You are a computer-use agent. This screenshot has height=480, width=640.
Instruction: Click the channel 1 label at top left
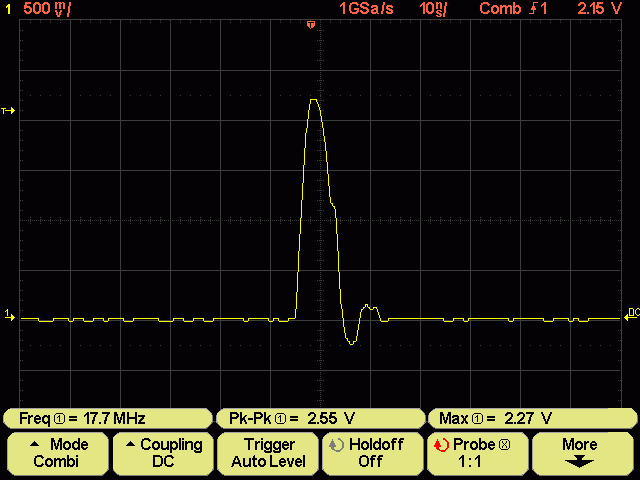point(8,9)
